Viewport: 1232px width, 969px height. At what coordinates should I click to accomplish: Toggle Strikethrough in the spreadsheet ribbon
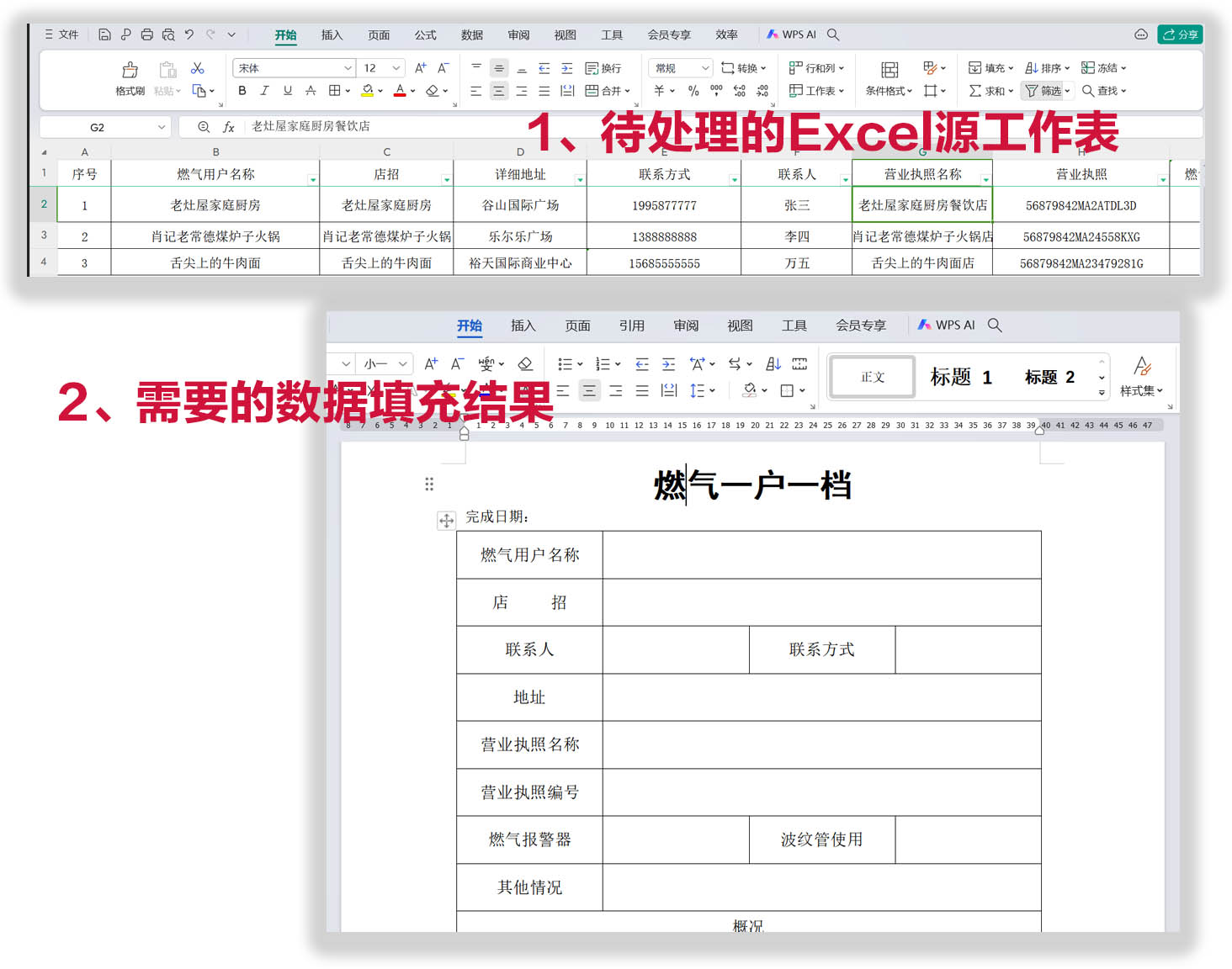coord(311,91)
